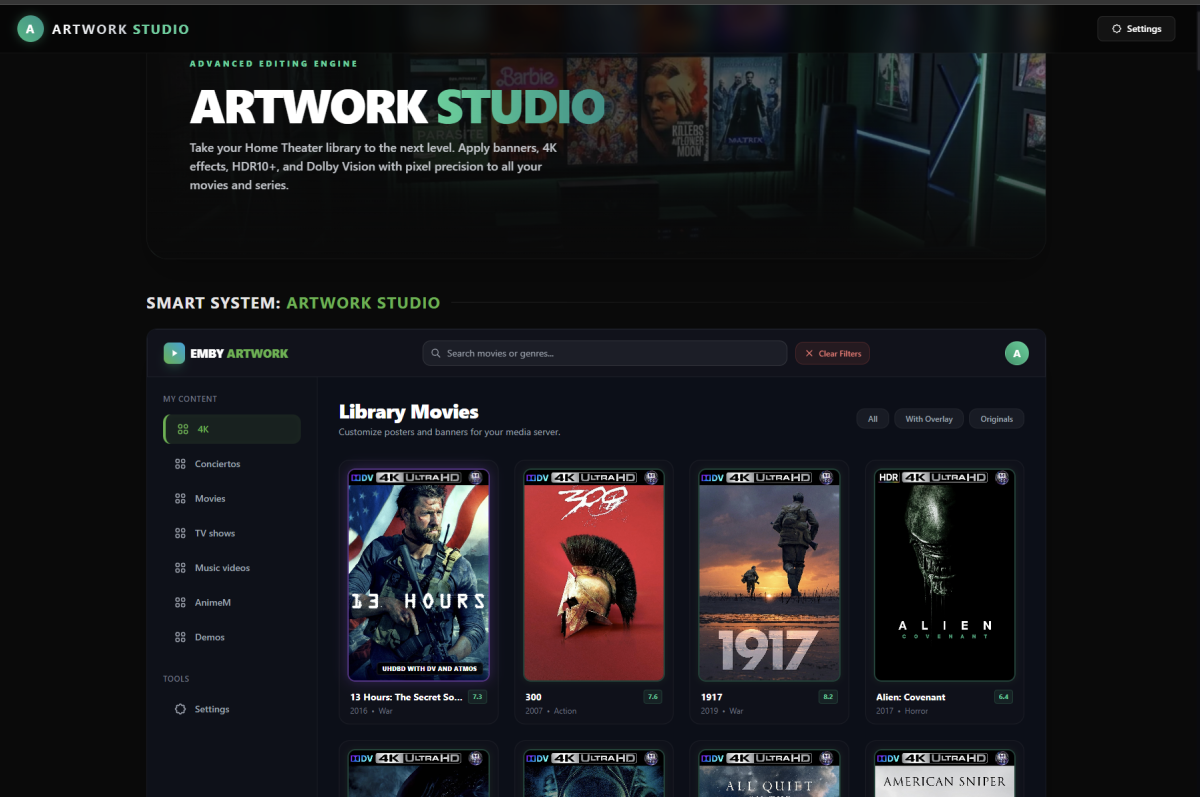Click the round emblem on Alien Covenant poster
This screenshot has width=1200, height=797.
click(x=1002, y=478)
